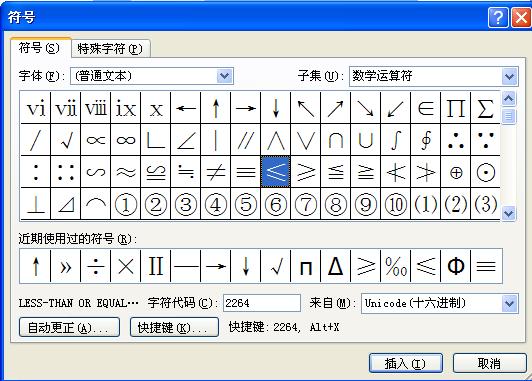Image resolution: width=532 pixels, height=381 pixels.
Task: Open the 字体 font dropdown
Action: 224,76
